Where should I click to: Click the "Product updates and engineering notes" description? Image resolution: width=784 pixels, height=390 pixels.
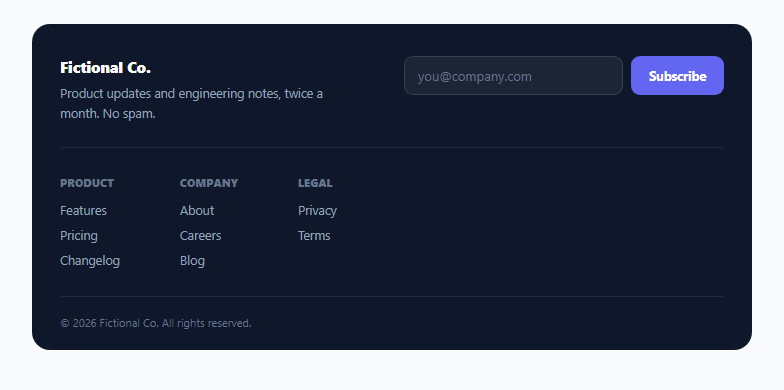tap(192, 104)
